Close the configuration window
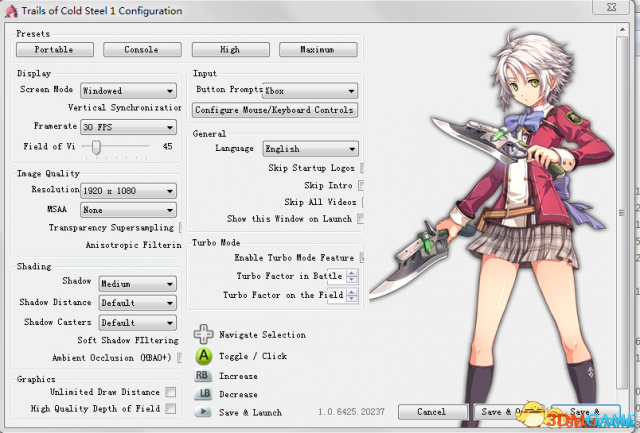The width and height of the screenshot is (640, 433). pos(611,7)
